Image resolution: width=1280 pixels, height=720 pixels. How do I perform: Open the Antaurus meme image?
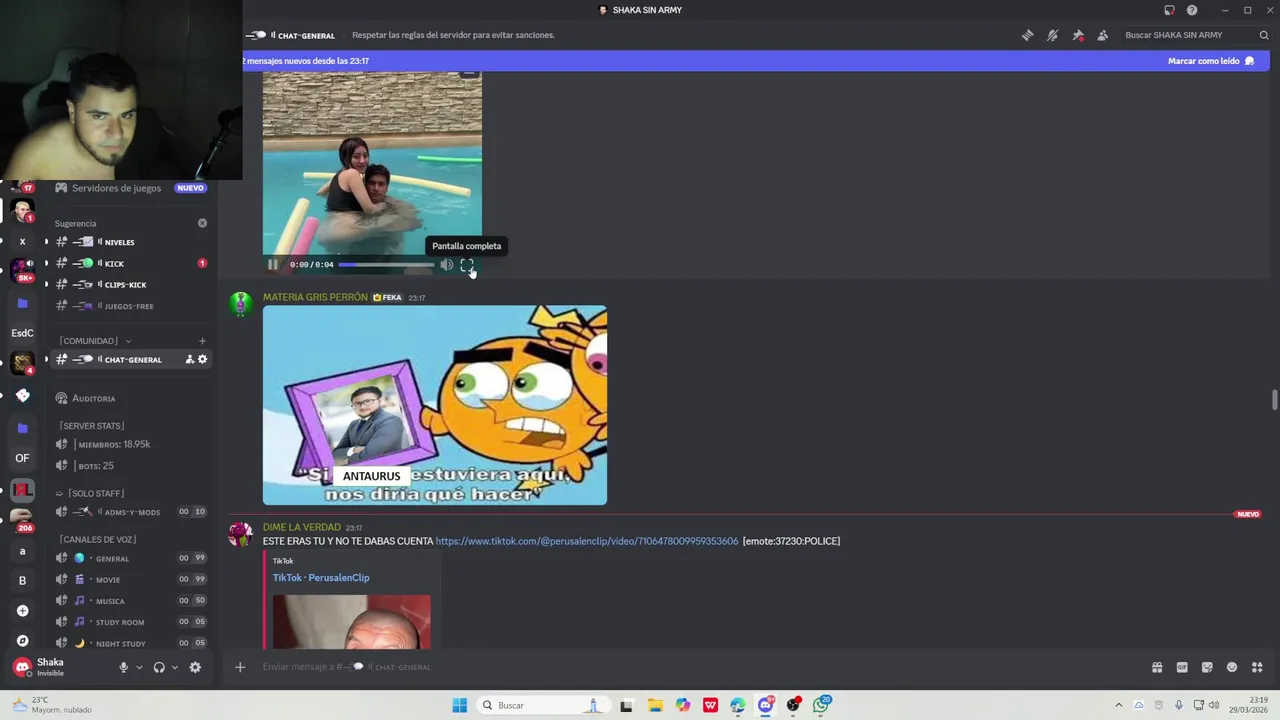pyautogui.click(x=435, y=405)
